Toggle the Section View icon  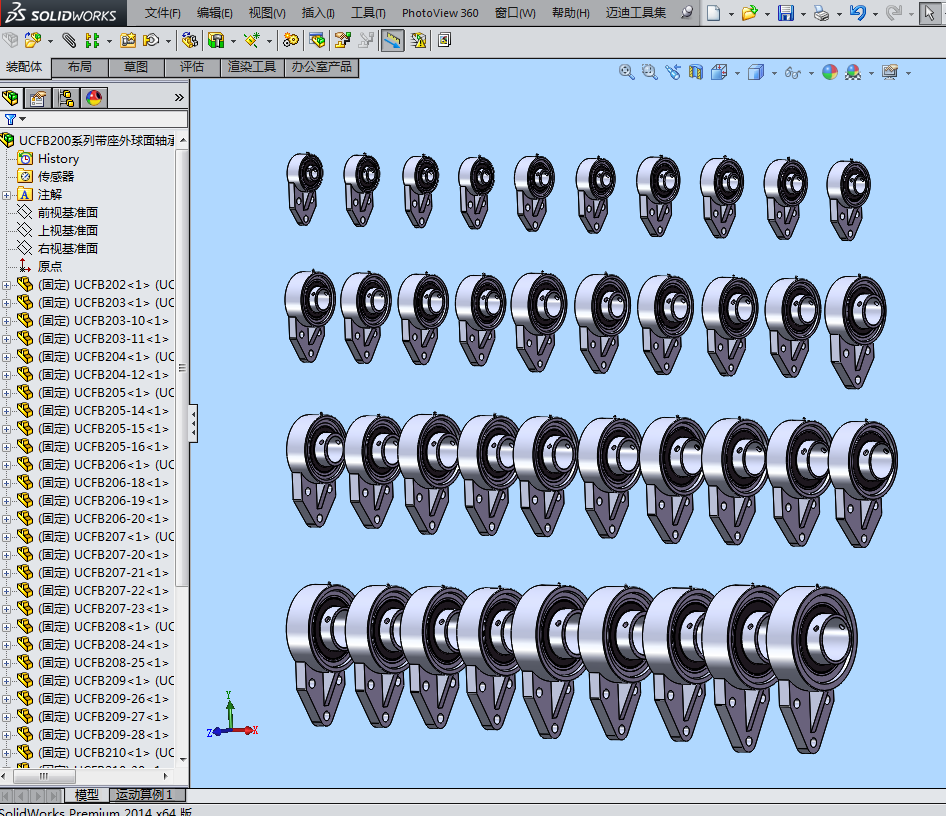(x=696, y=72)
